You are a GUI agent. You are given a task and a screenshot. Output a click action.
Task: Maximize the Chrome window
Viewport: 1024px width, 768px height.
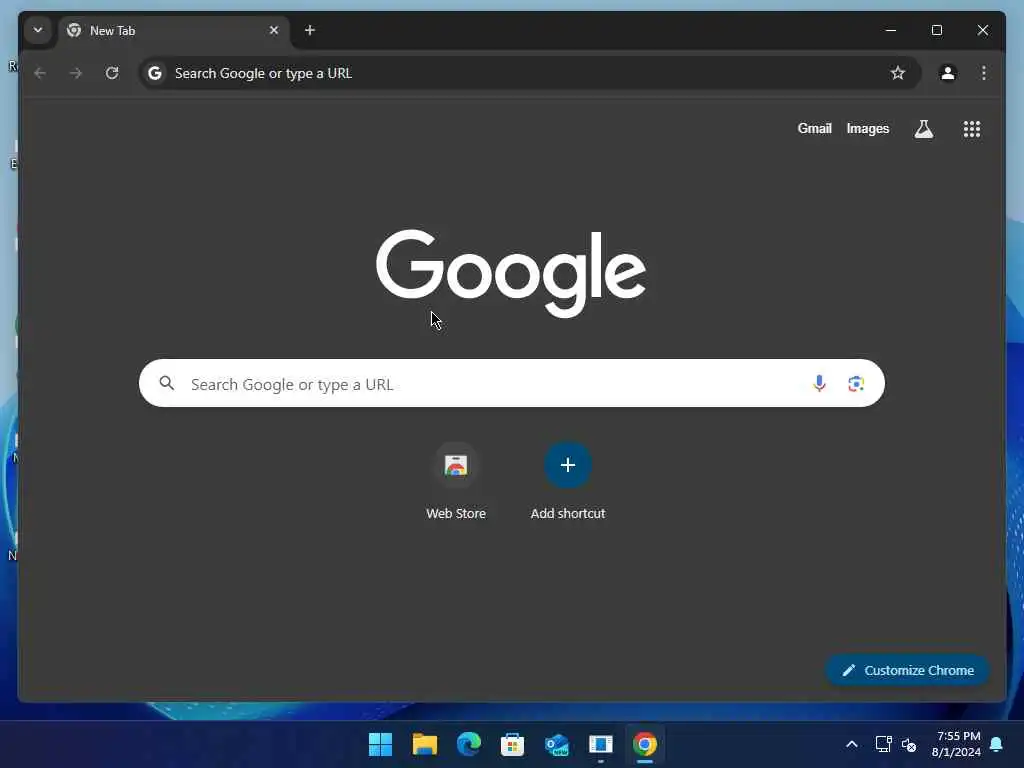point(936,30)
